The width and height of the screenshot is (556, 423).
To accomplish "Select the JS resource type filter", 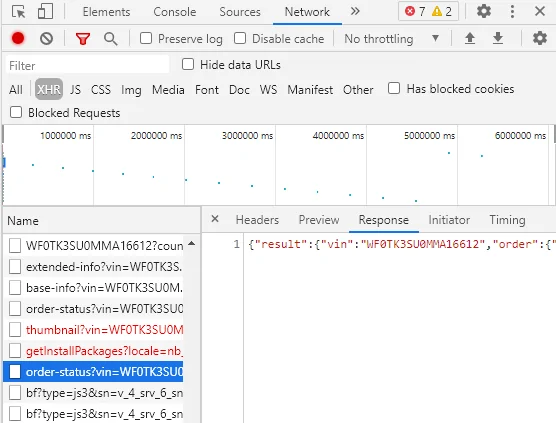I will (x=75, y=89).
